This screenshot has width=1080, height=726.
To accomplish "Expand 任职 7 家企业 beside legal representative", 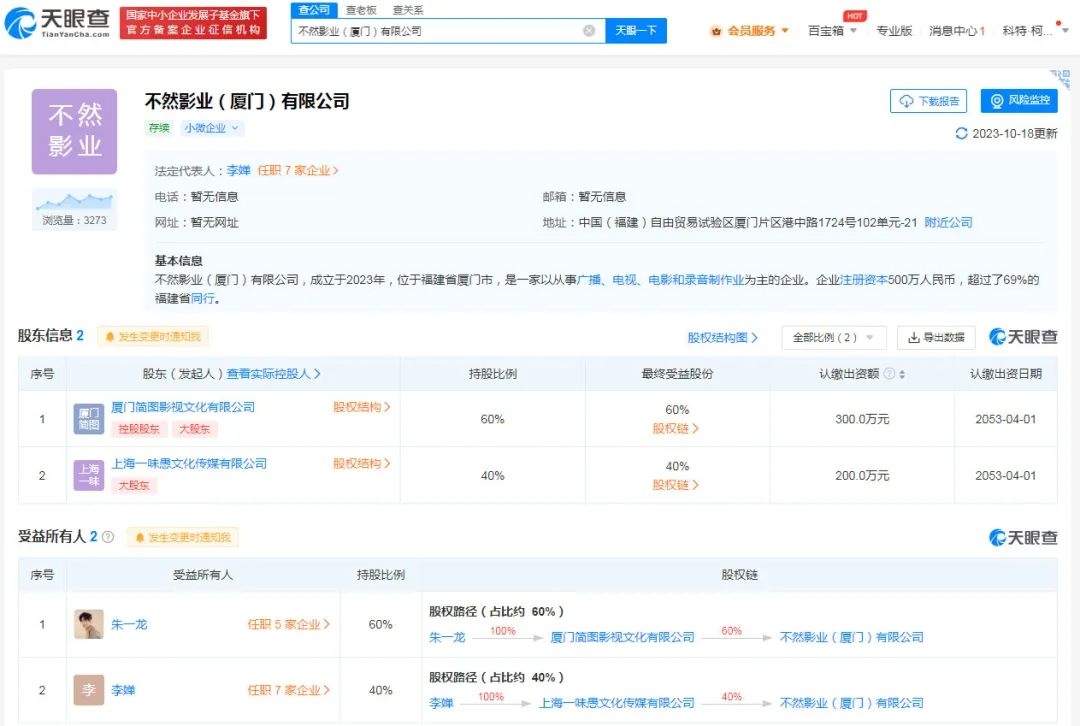I will tap(298, 170).
